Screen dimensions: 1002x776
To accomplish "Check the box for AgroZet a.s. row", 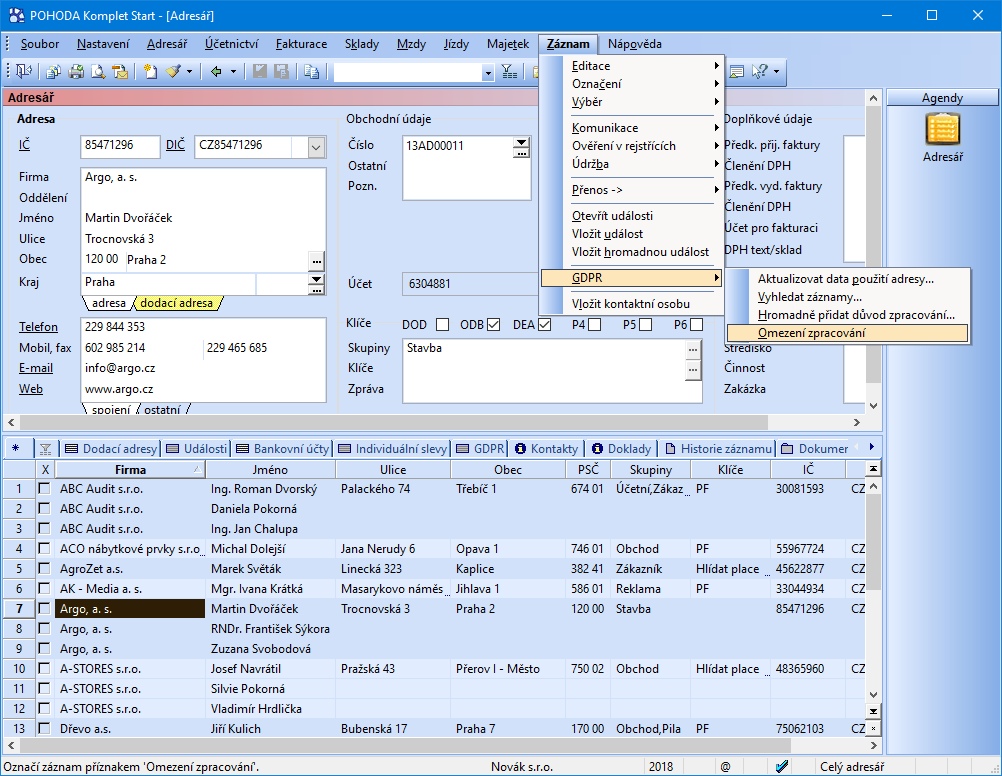I will click(x=44, y=568).
